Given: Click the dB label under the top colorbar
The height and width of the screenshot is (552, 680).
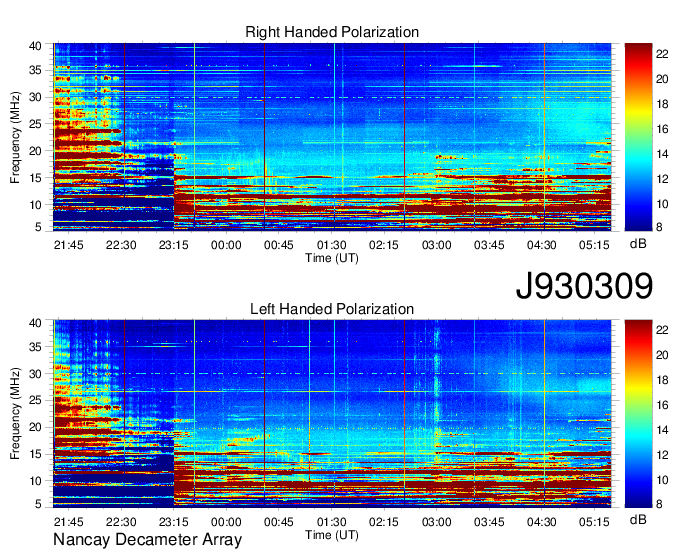Looking at the screenshot, I should (x=638, y=244).
